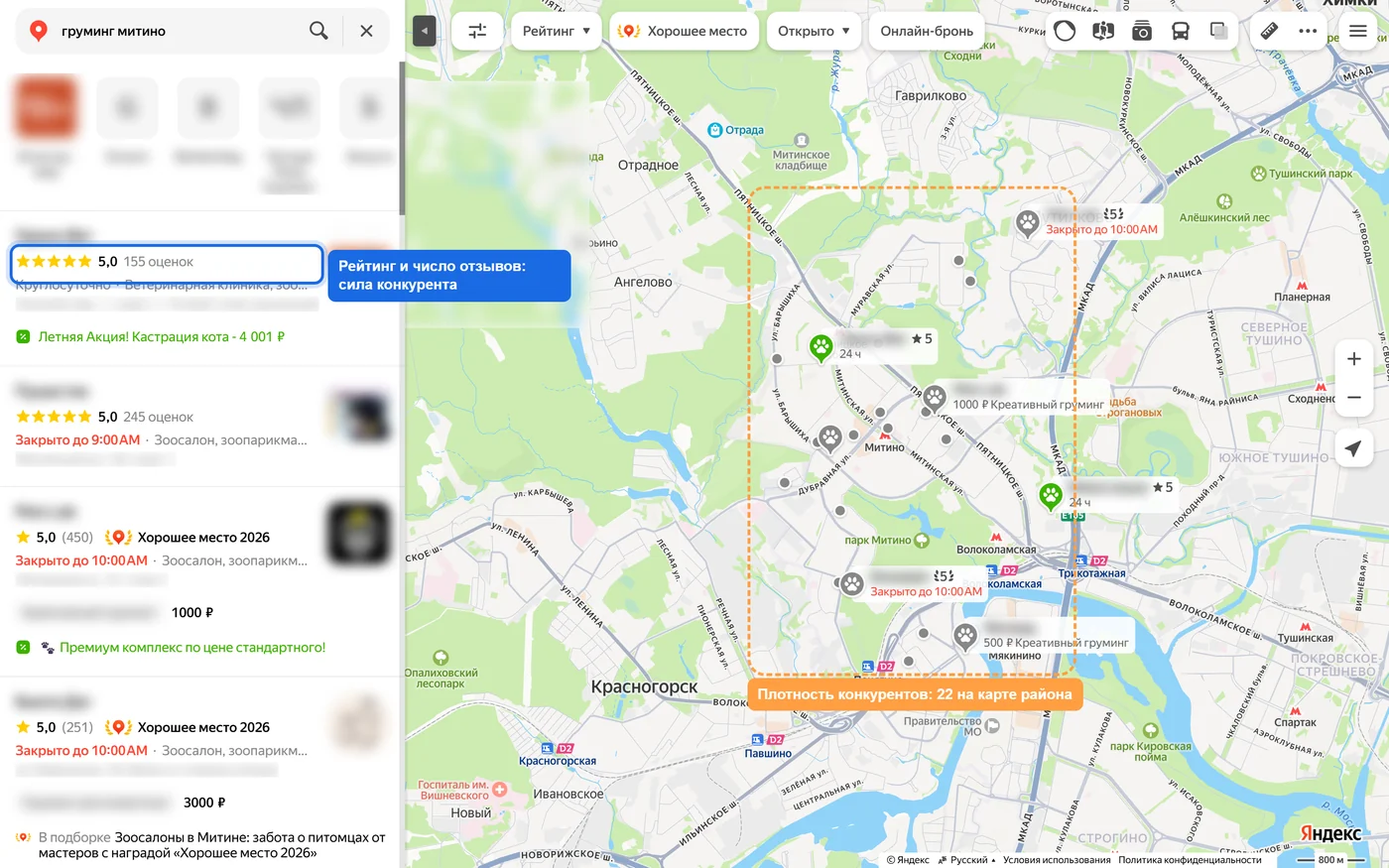The image size is (1389, 868).
Task: Click the search magnifier icon
Action: [318, 31]
